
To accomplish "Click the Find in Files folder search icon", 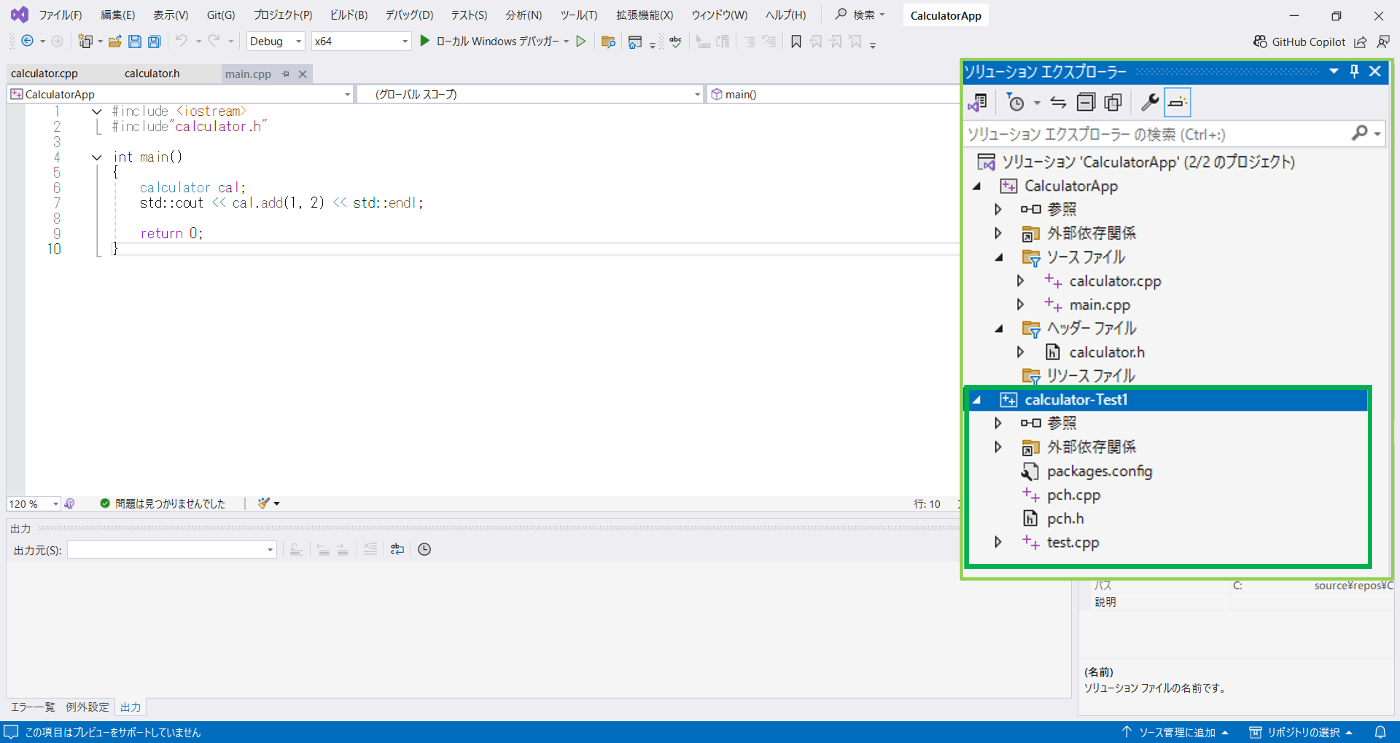I will click(608, 41).
